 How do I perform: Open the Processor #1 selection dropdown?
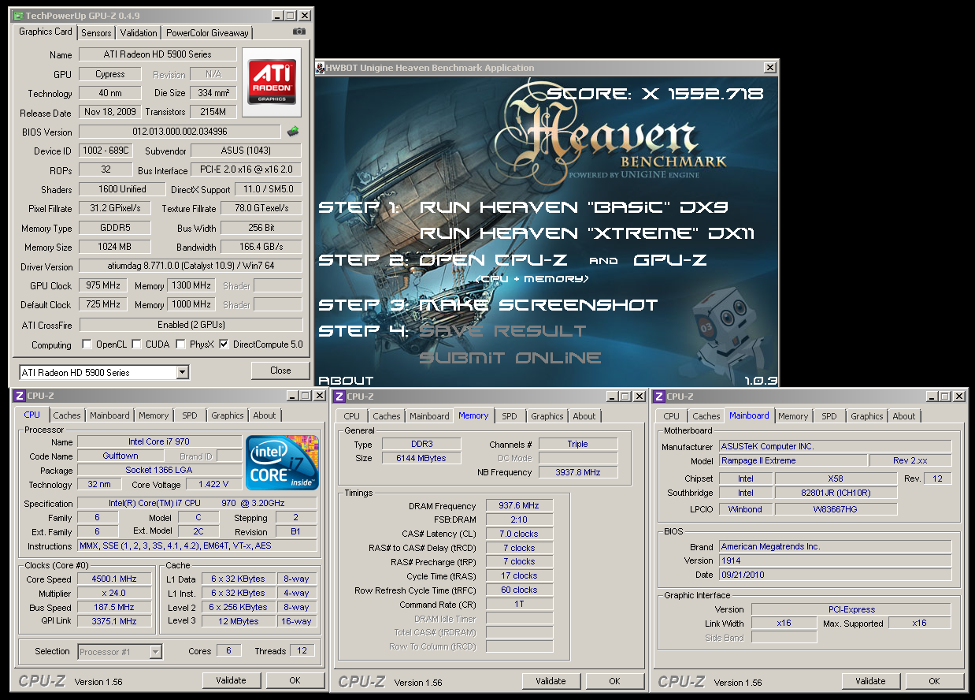(x=155, y=652)
